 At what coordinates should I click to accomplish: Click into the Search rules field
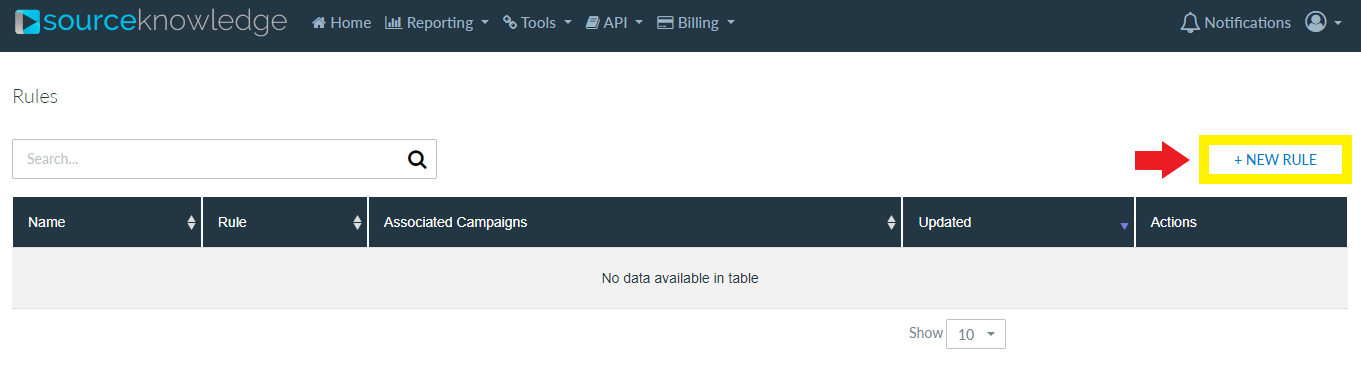click(x=210, y=159)
